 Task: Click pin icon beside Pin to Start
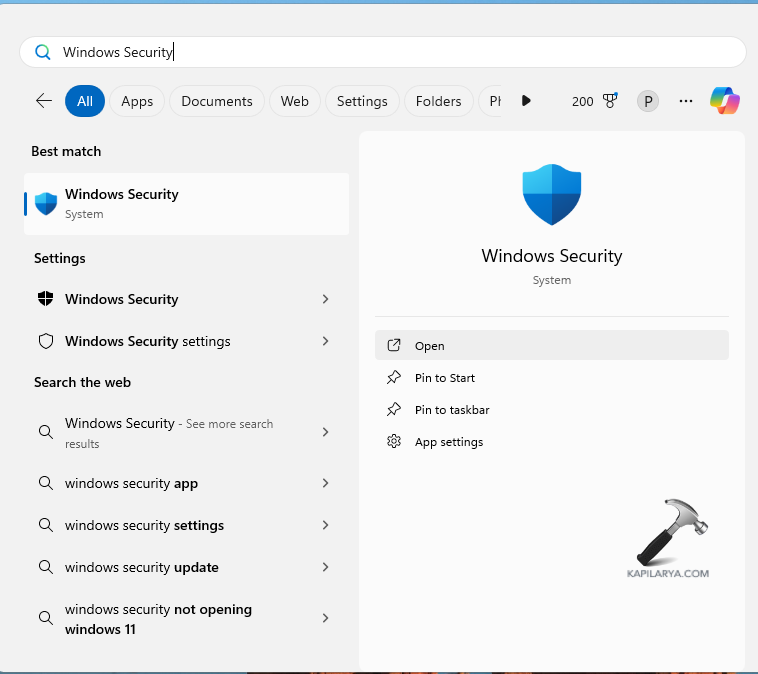(394, 377)
